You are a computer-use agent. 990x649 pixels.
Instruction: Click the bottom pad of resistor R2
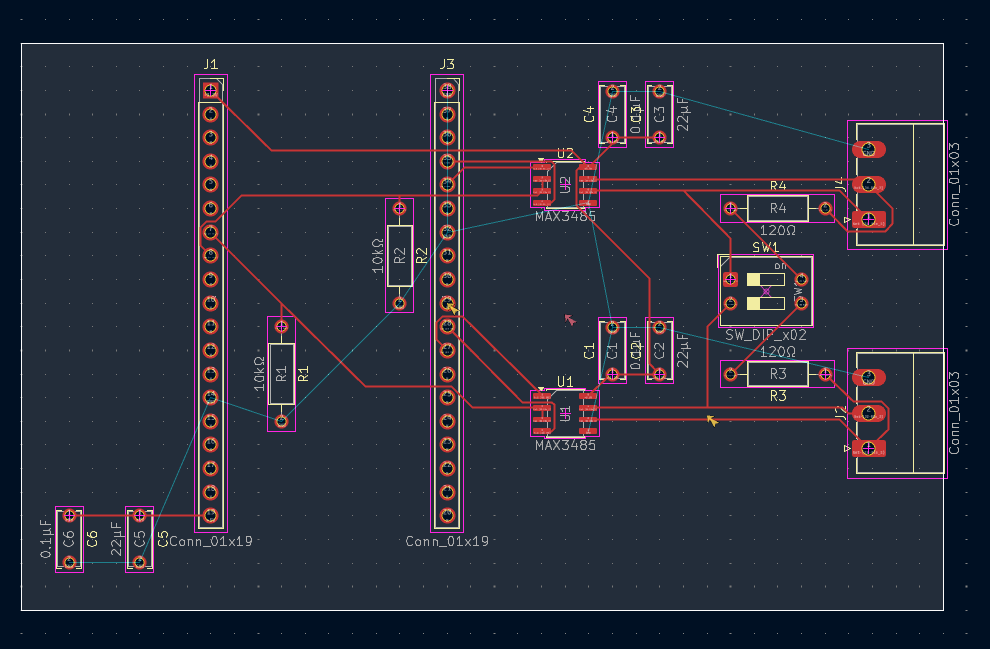point(399,304)
